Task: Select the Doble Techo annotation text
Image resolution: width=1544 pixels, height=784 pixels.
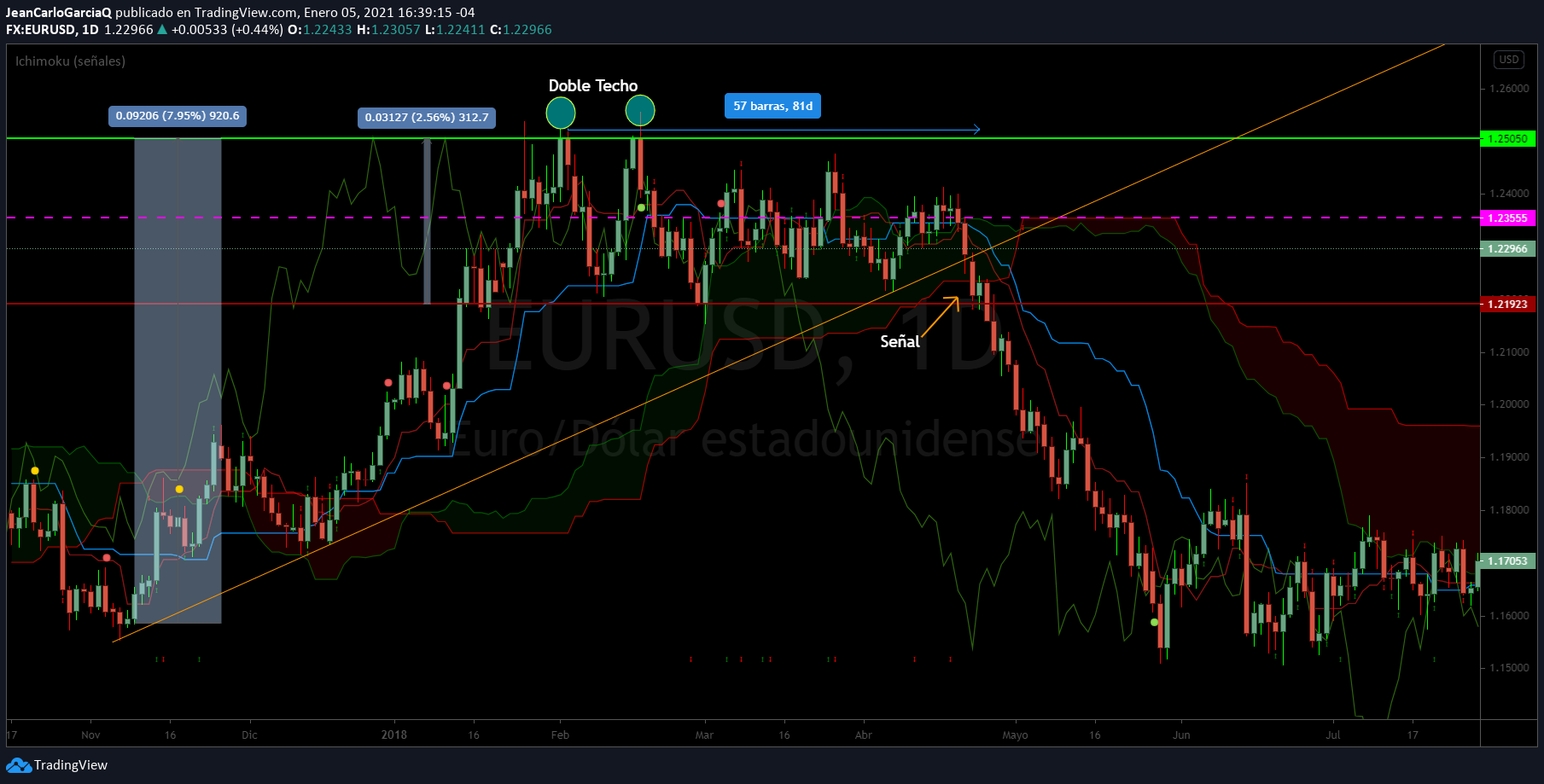Action: (593, 86)
